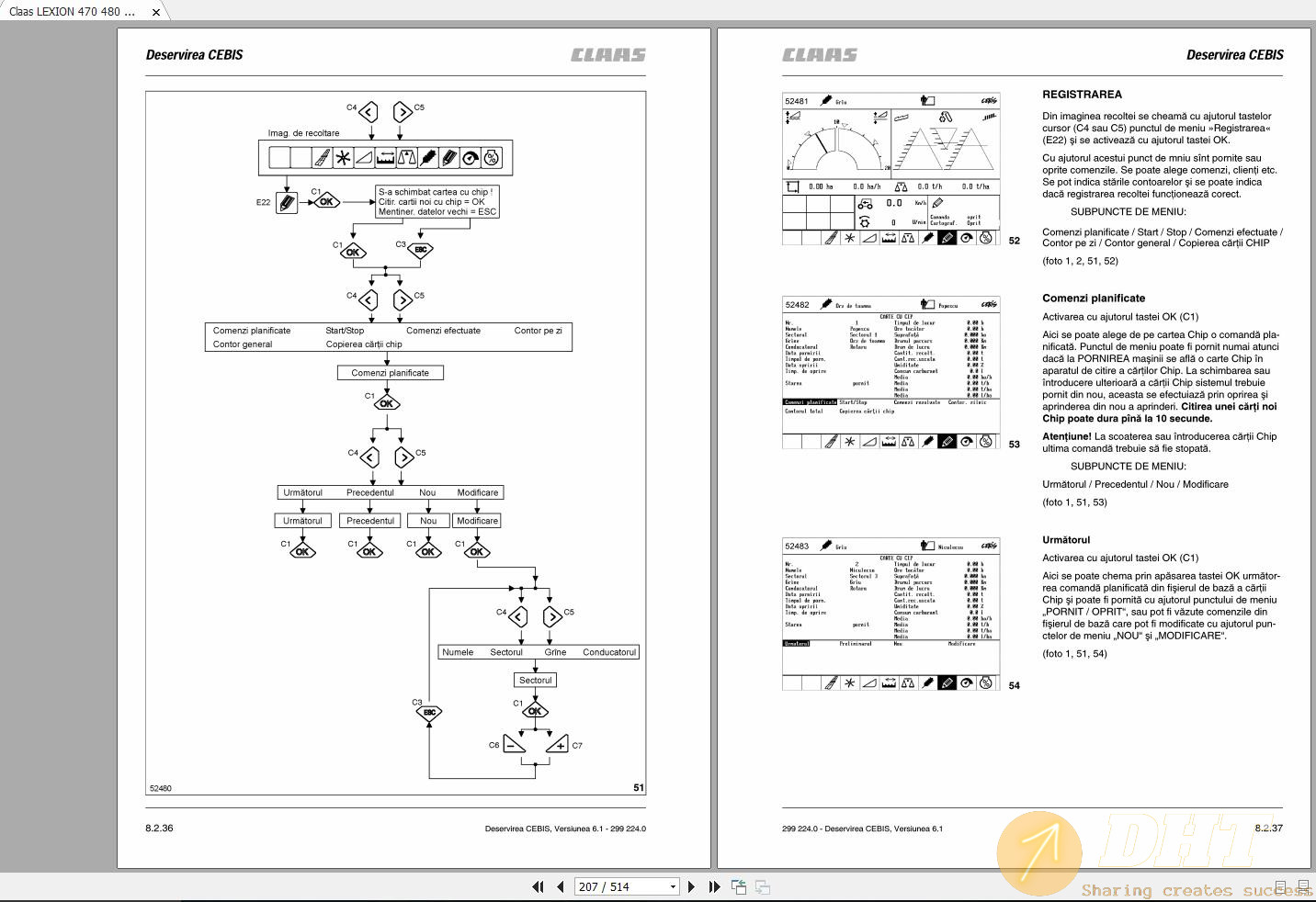The width and height of the screenshot is (1316, 902).
Task: Click the CLAAS logo on right page
Action: pos(820,55)
